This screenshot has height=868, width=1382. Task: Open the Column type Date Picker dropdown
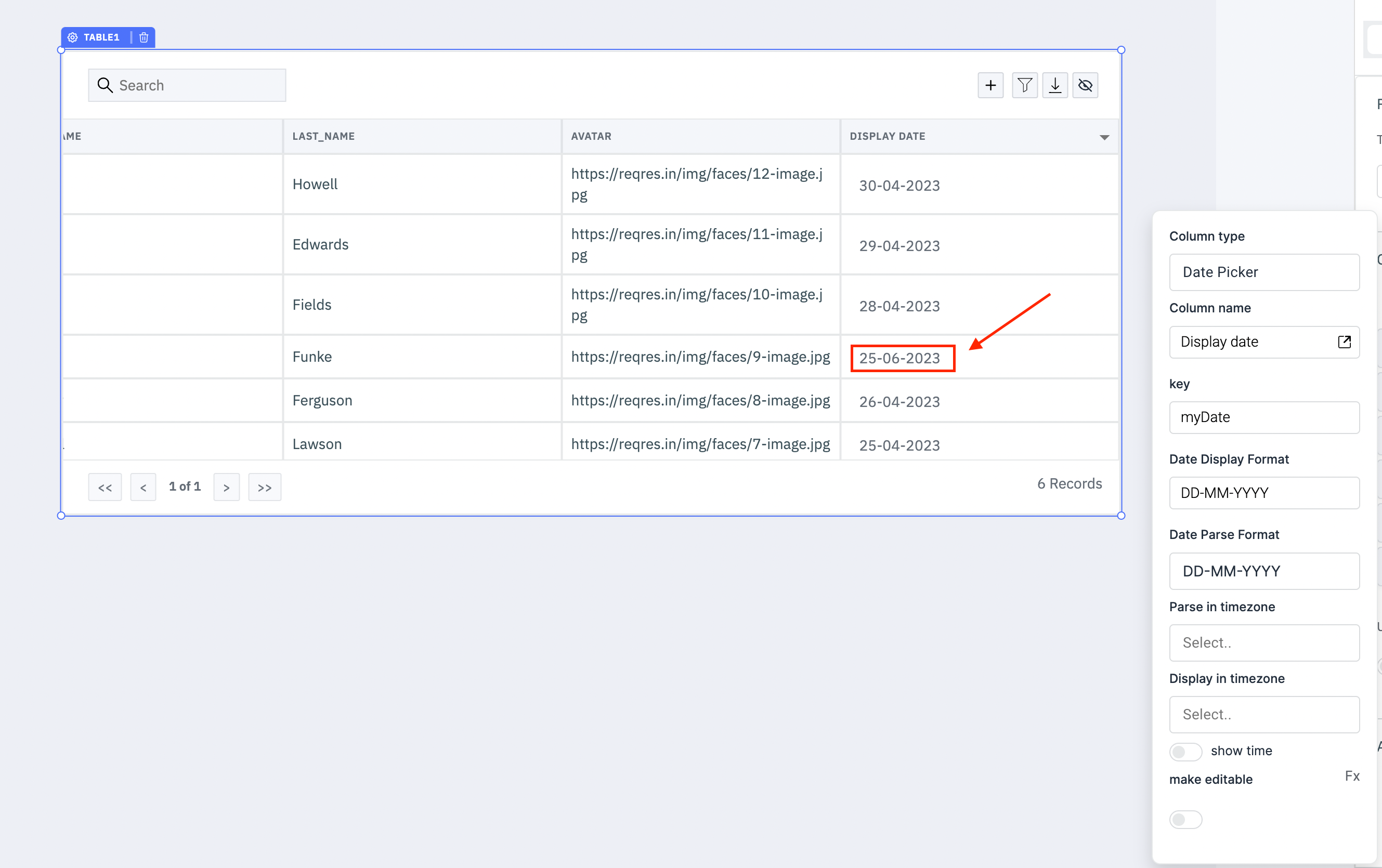[1264, 272]
